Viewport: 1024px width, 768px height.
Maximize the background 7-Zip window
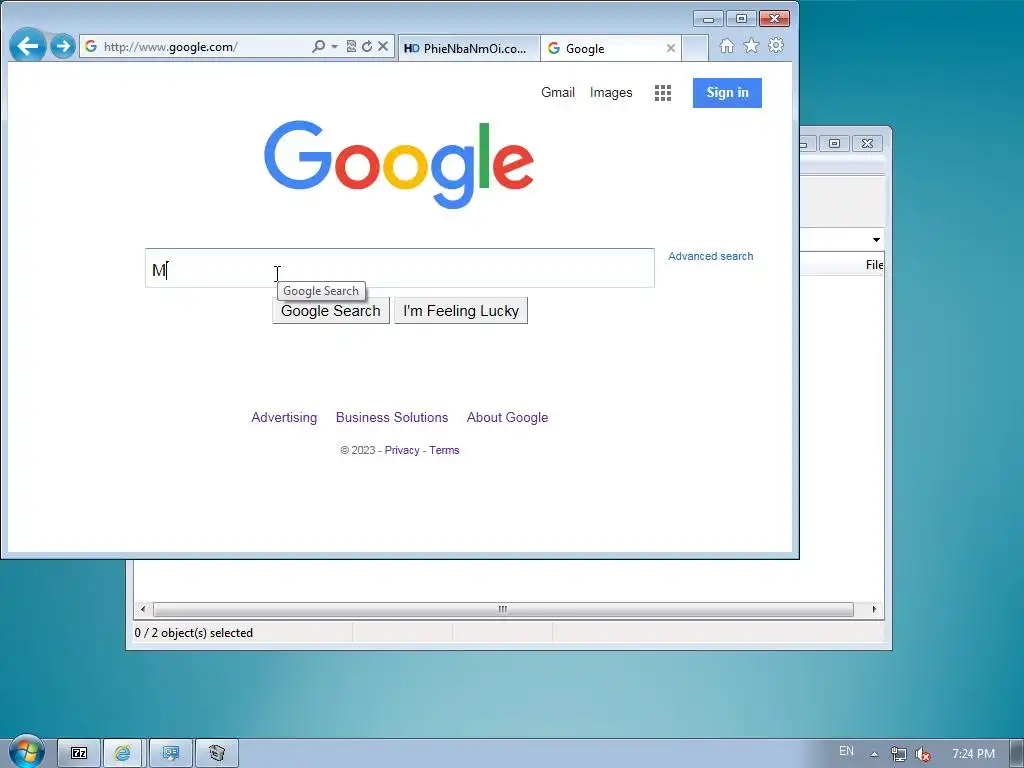(835, 143)
